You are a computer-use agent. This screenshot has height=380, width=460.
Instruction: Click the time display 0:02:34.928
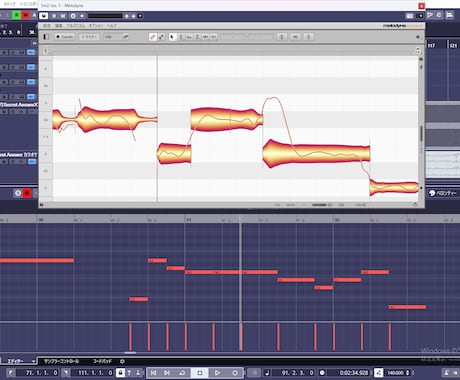click(x=353, y=373)
